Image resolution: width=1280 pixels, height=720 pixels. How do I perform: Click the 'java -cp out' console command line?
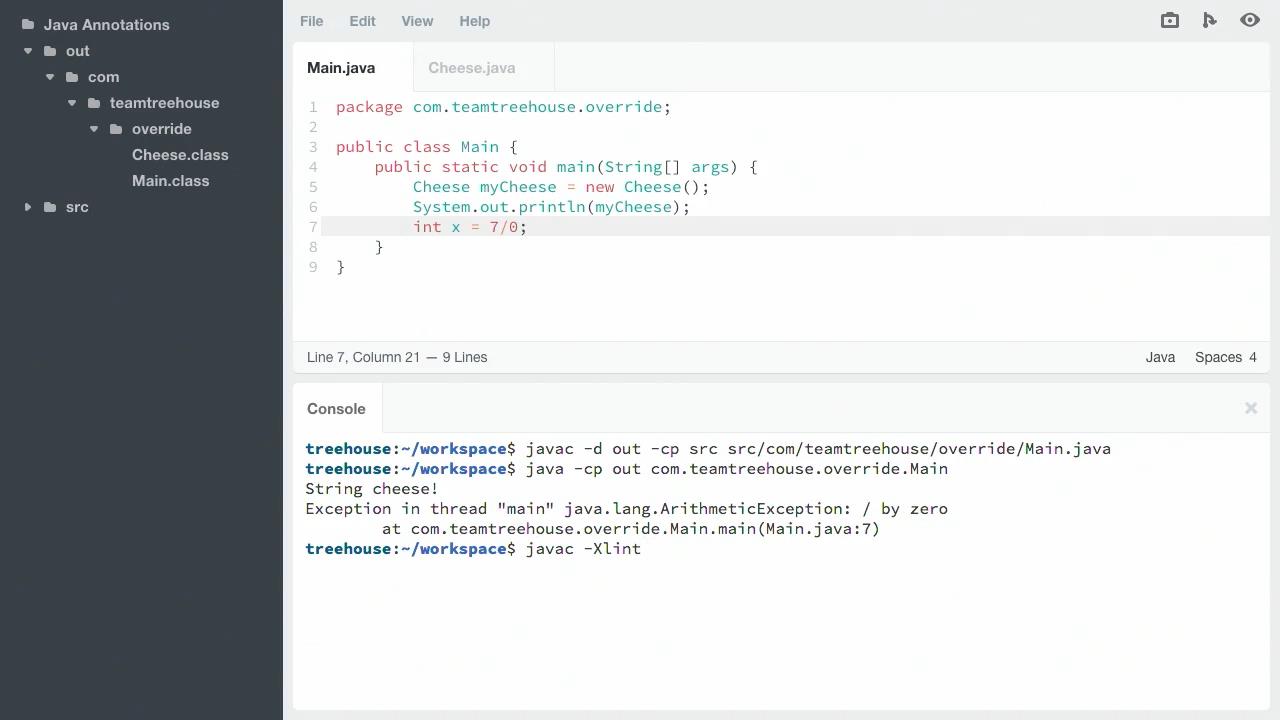(x=626, y=469)
